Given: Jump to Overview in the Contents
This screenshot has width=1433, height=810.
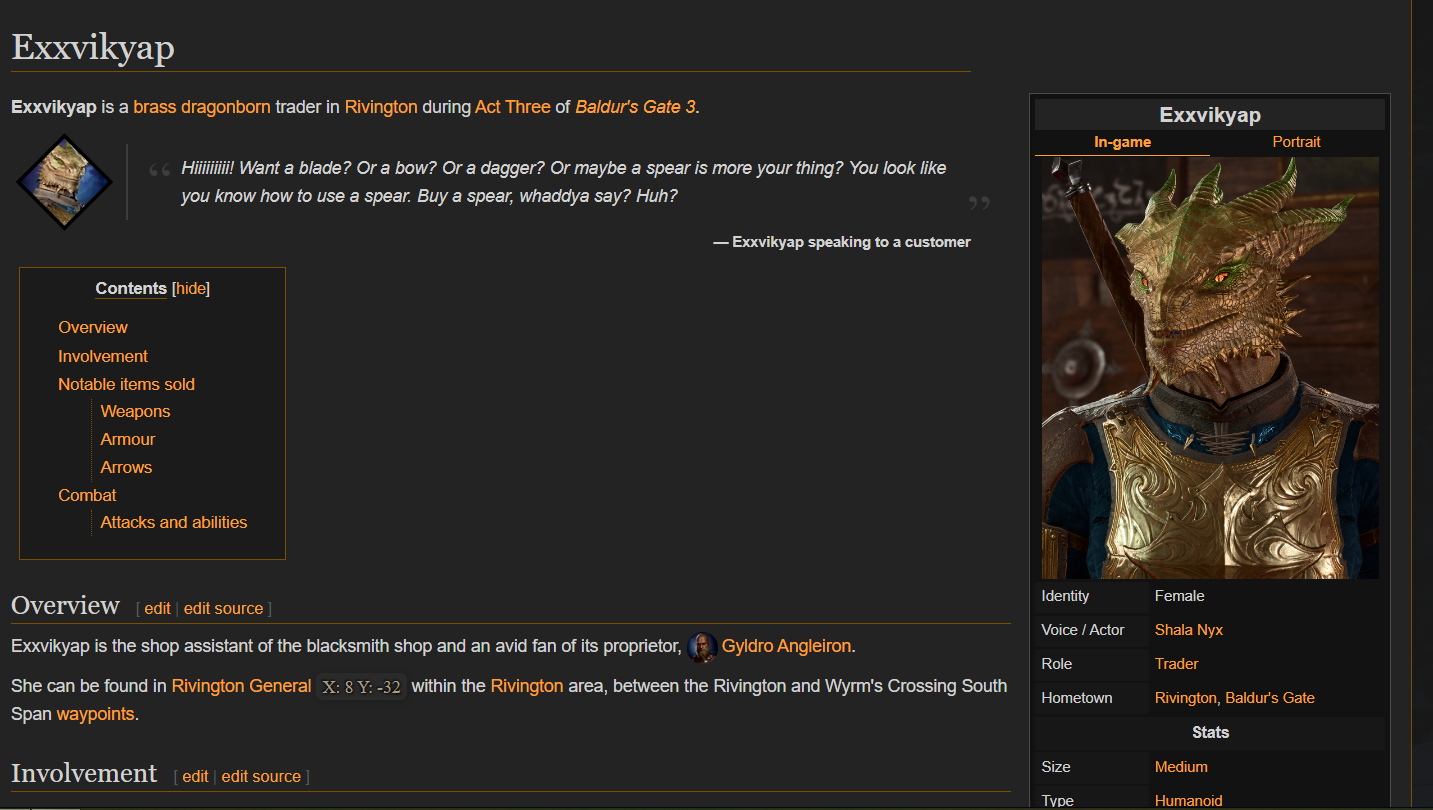Looking at the screenshot, I should click(93, 327).
